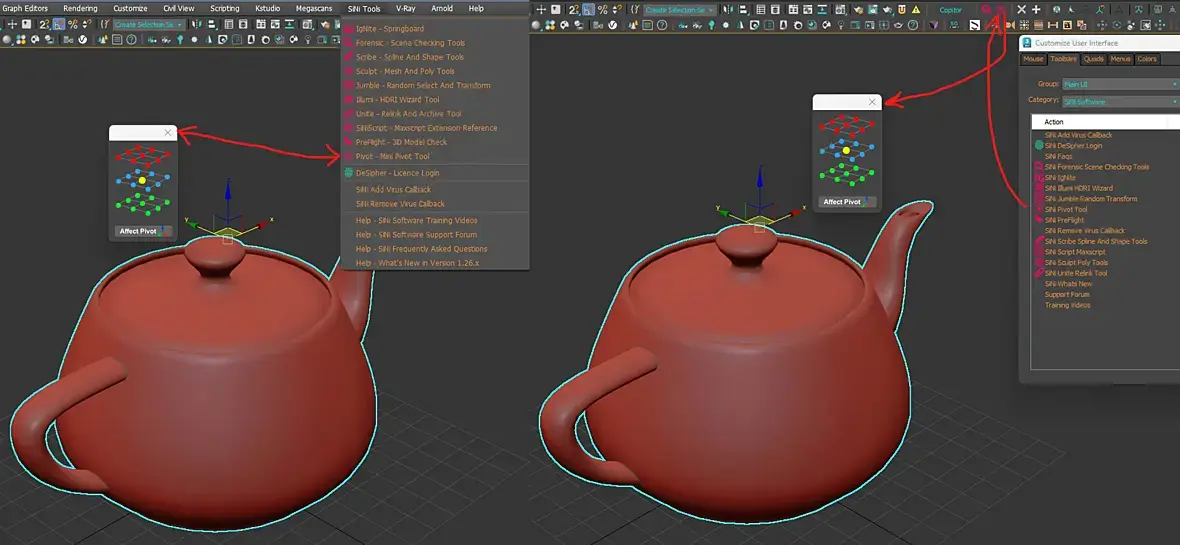Open the Scripting menu
The image size is (1180, 545).
(224, 8)
